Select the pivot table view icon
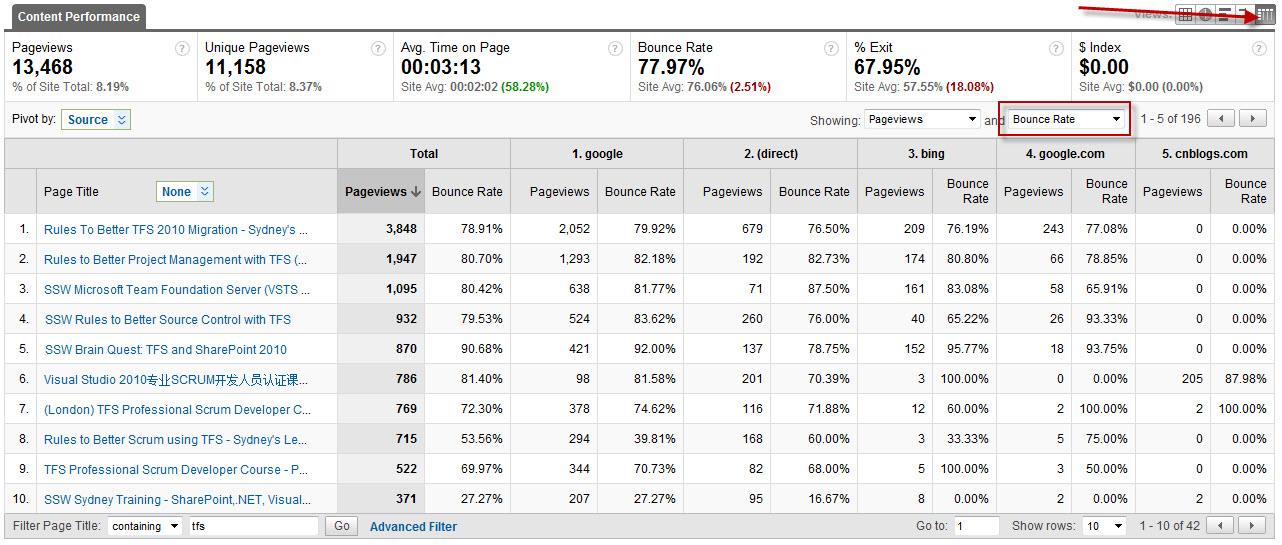The image size is (1282, 545). 1265,15
